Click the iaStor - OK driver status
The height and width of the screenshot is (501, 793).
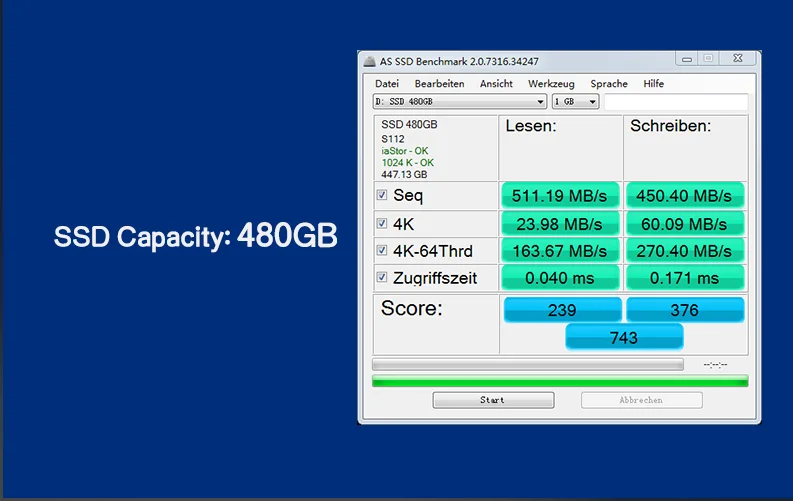click(x=405, y=151)
